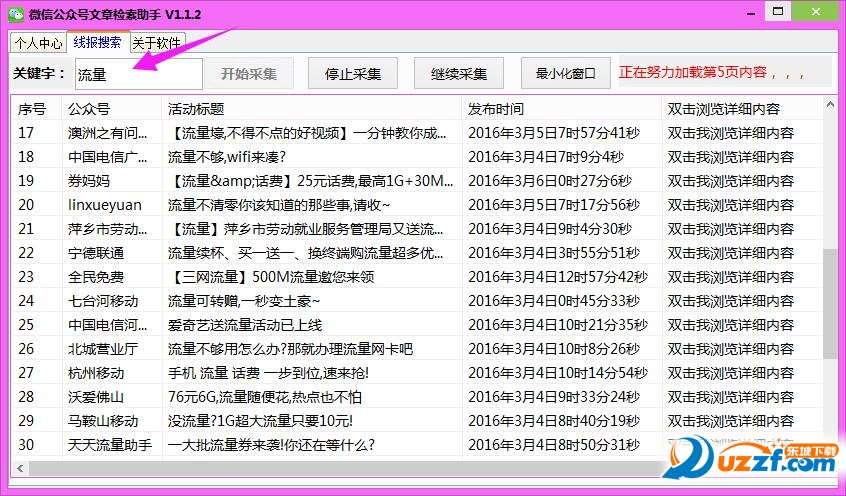
Task: Select title 一大批流量券来袭!你还在等什么?
Action: pos(271,445)
